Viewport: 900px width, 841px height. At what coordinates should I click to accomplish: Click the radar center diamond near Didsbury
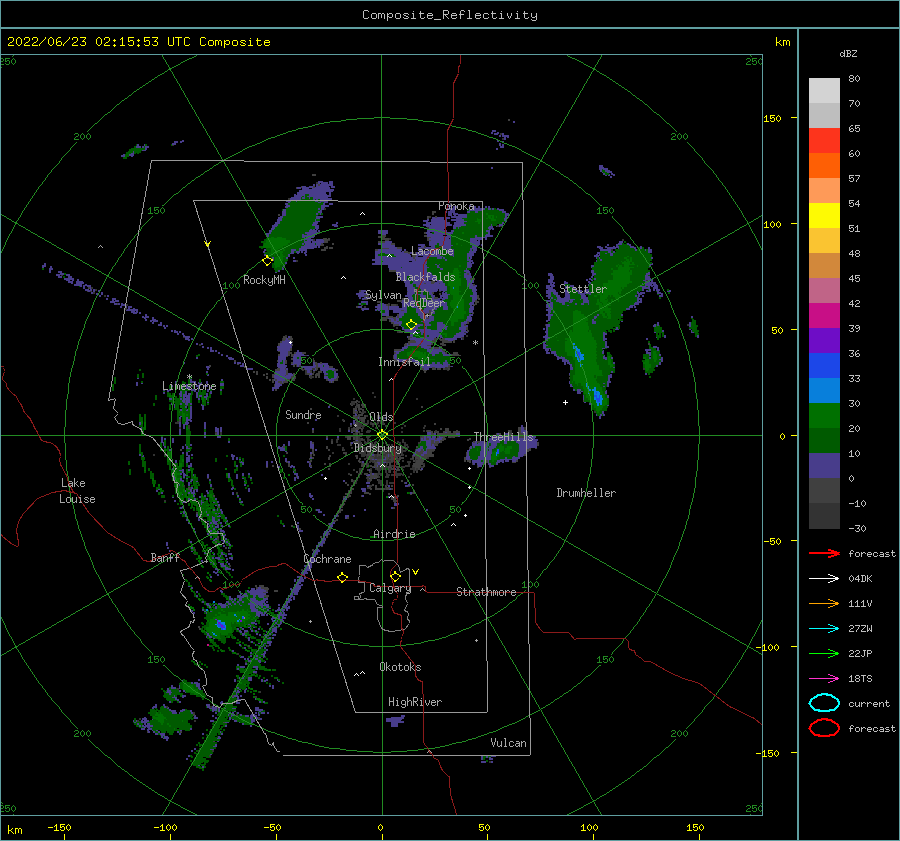(x=382, y=435)
